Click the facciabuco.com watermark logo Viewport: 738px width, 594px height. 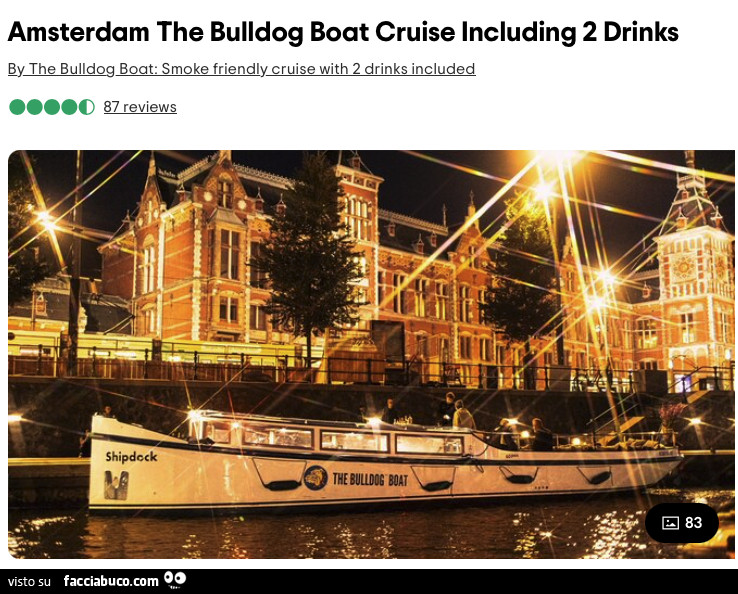click(x=111, y=581)
